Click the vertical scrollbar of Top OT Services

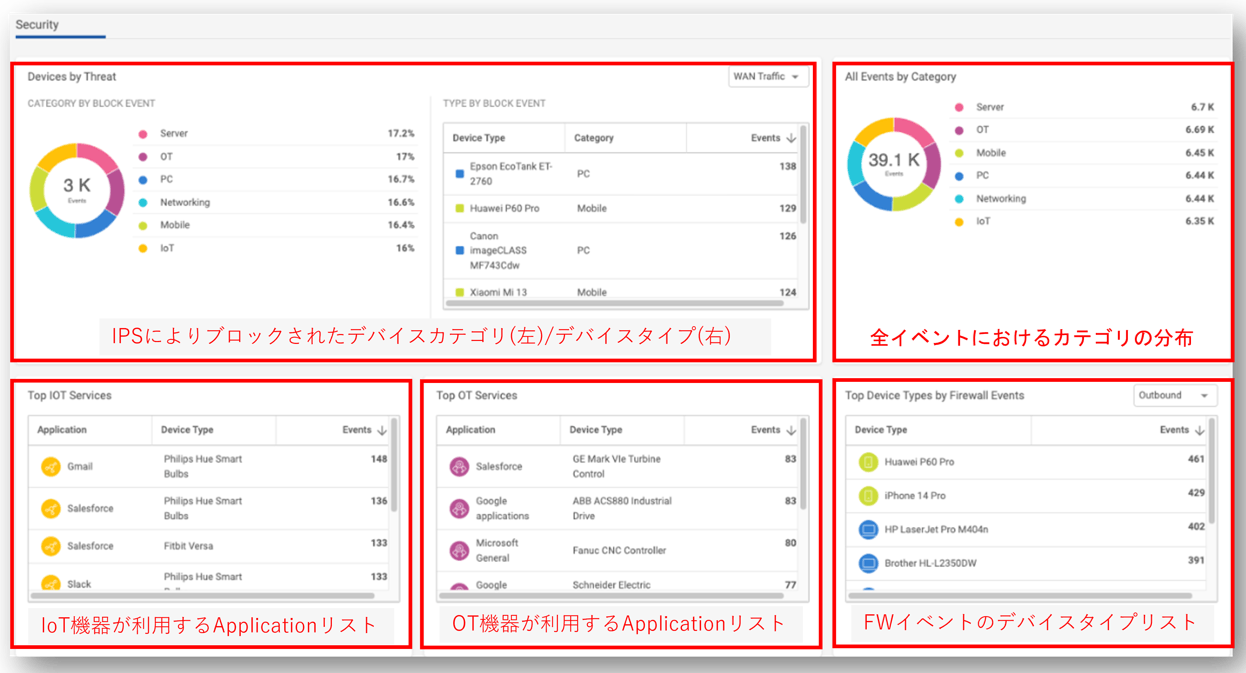(x=804, y=466)
